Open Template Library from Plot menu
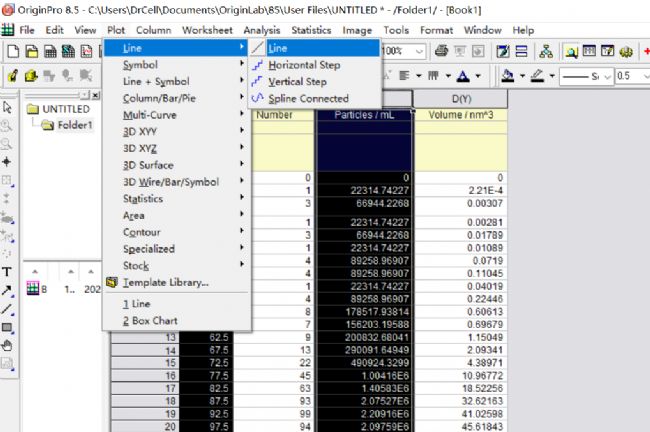This screenshot has height=432, width=650. [x=165, y=282]
